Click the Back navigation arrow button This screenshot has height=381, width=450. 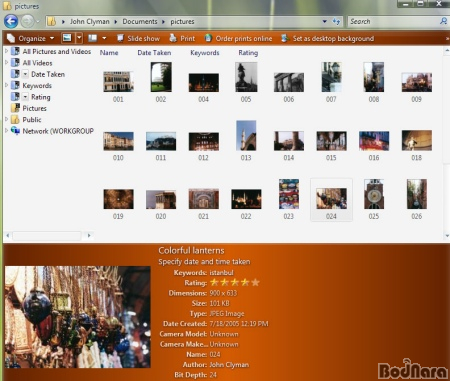(x=11, y=22)
